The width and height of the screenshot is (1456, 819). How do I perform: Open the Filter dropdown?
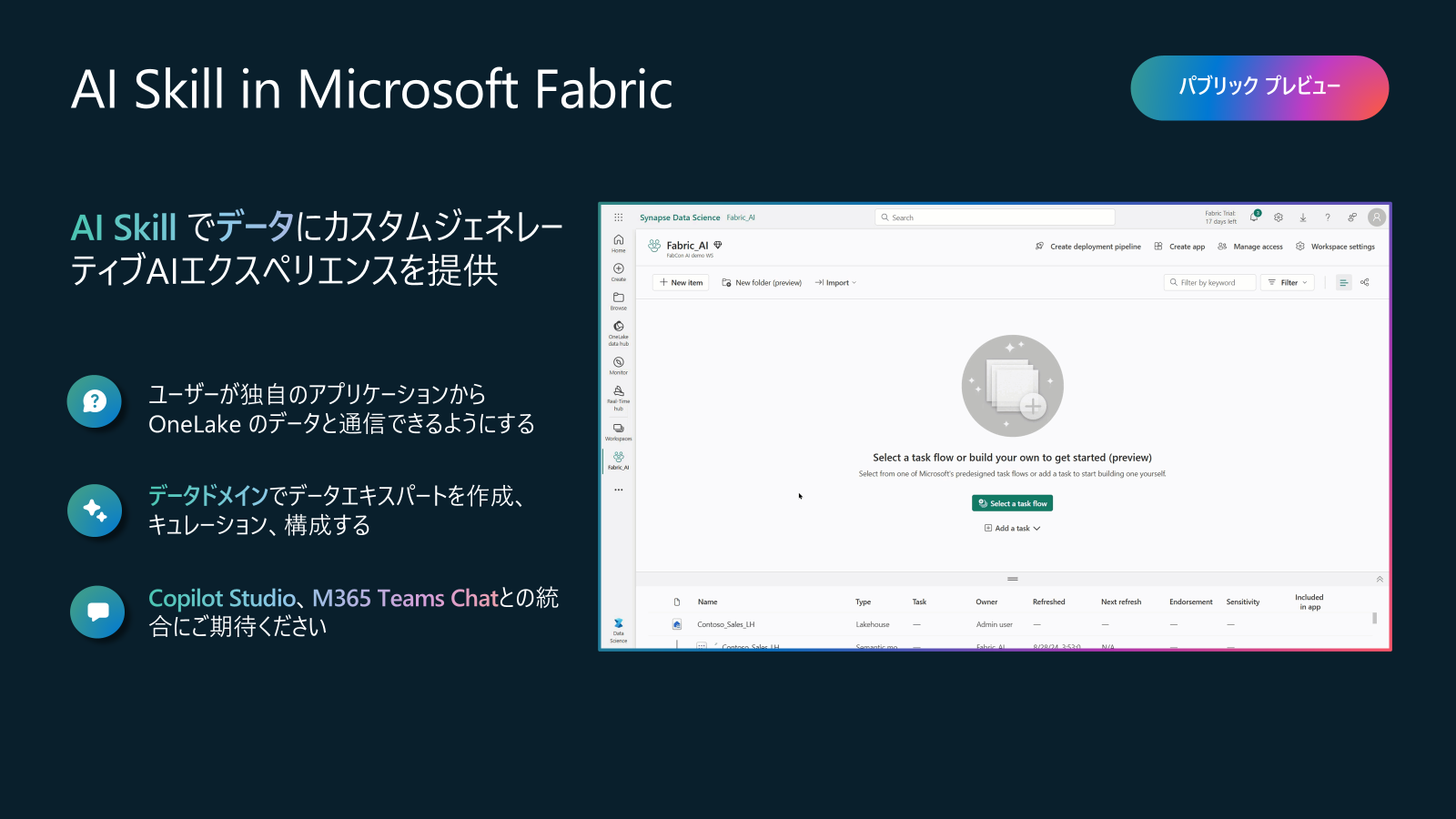(1288, 282)
